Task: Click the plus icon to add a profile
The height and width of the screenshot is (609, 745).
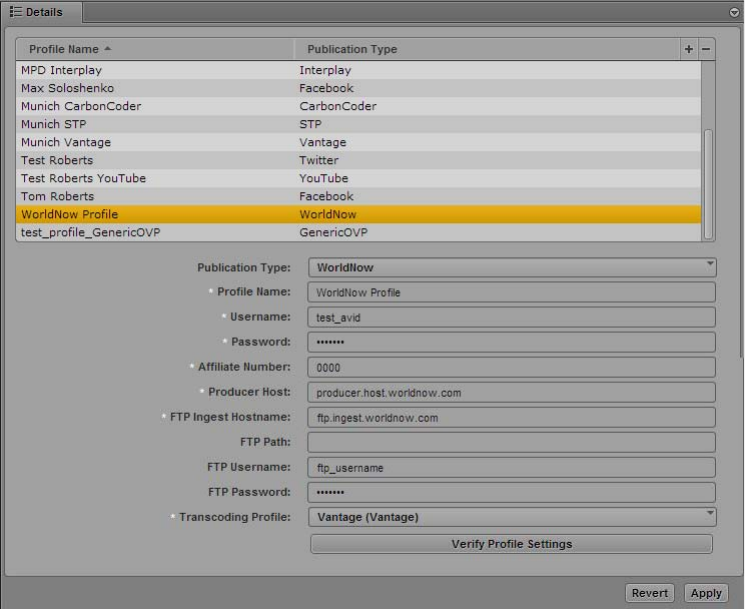Action: (688, 49)
